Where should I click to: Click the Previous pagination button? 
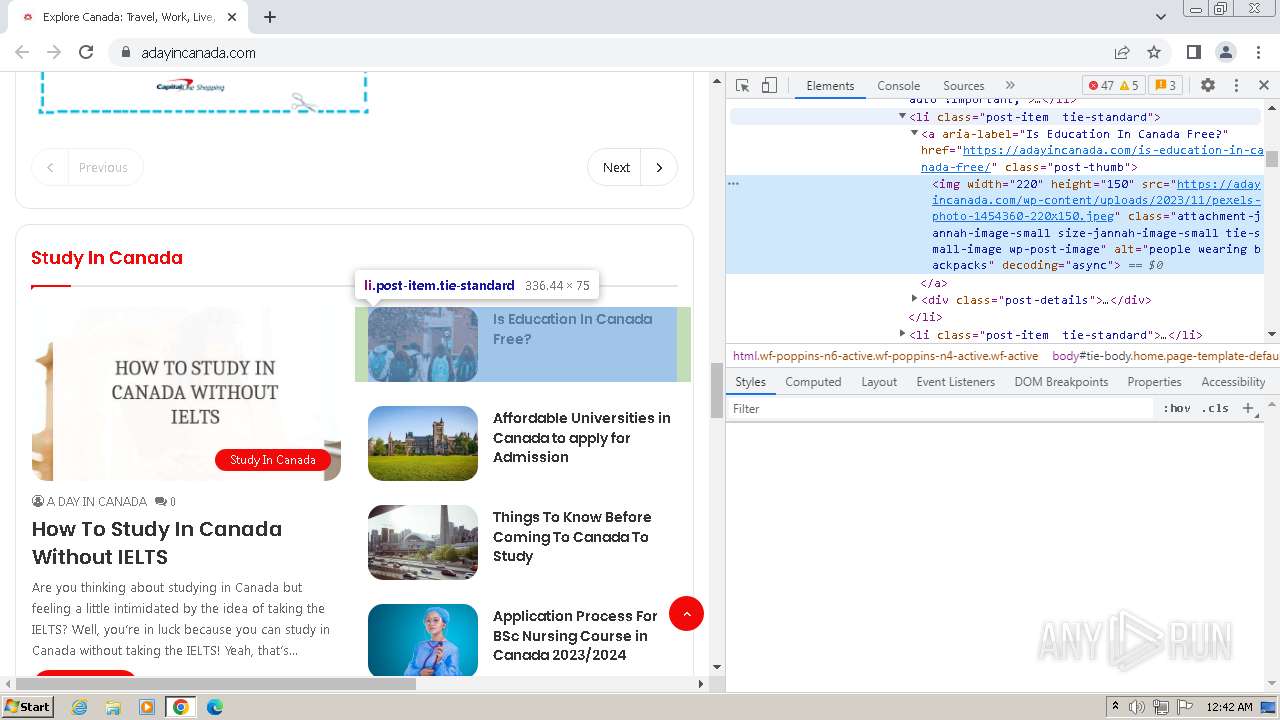tap(87, 167)
